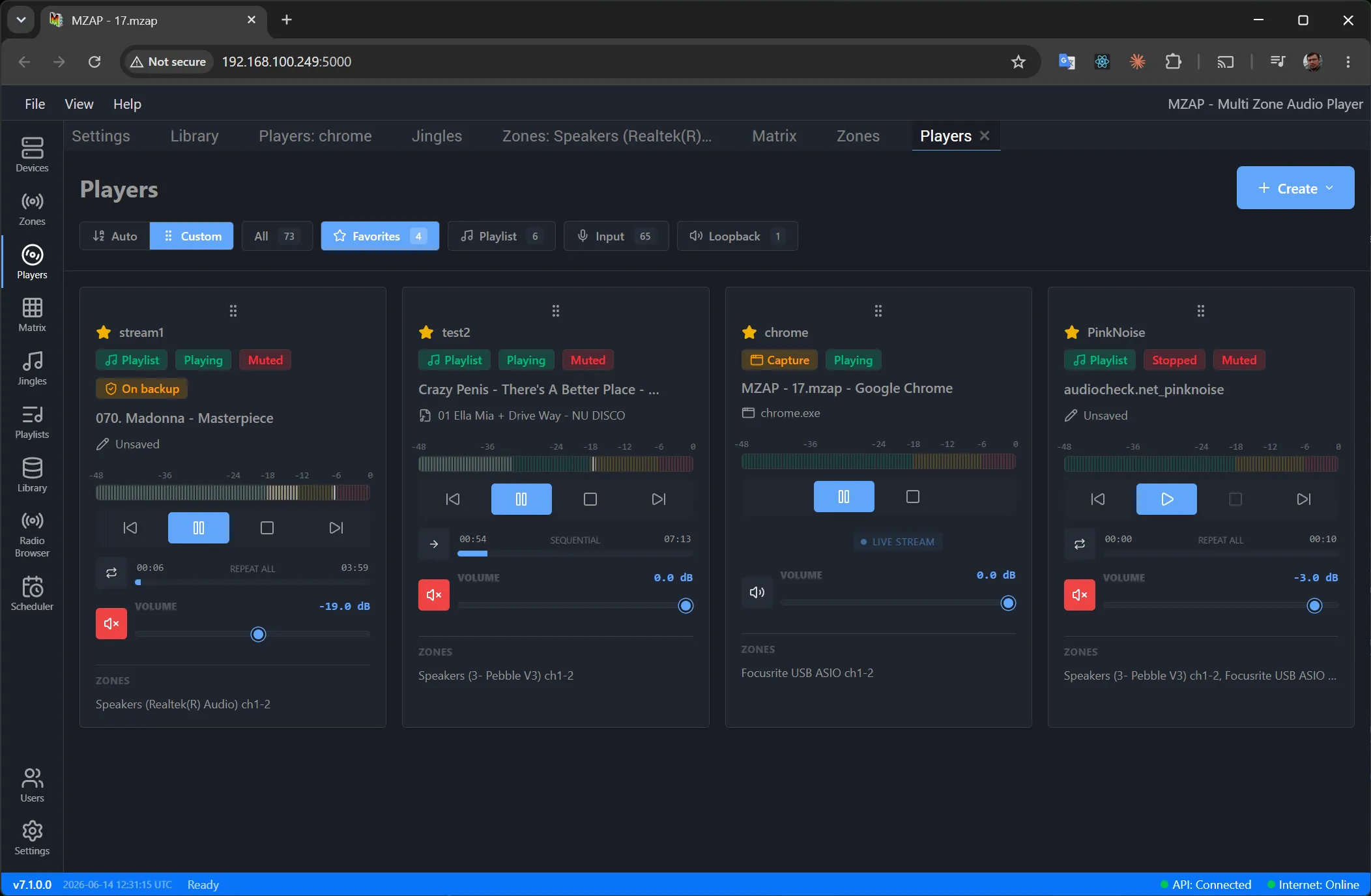The image size is (1371, 896).
Task: Filter players by Loopback type
Action: click(x=737, y=236)
